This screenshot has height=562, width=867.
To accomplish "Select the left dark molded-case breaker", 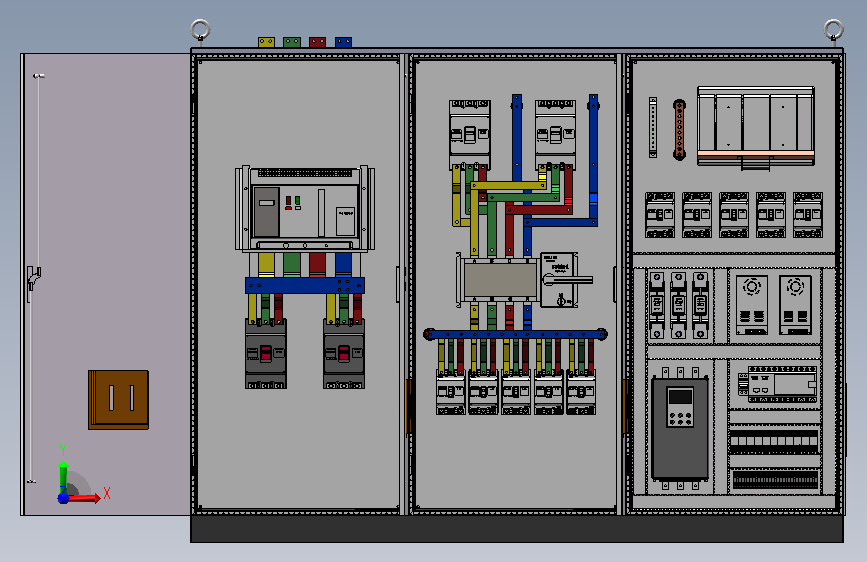I will tap(266, 354).
